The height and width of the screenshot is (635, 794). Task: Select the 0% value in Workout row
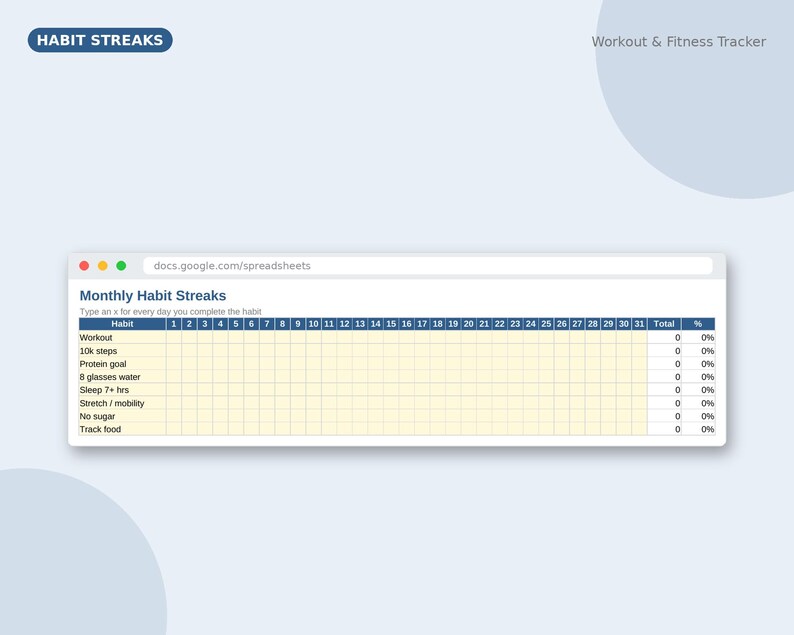(x=698, y=338)
